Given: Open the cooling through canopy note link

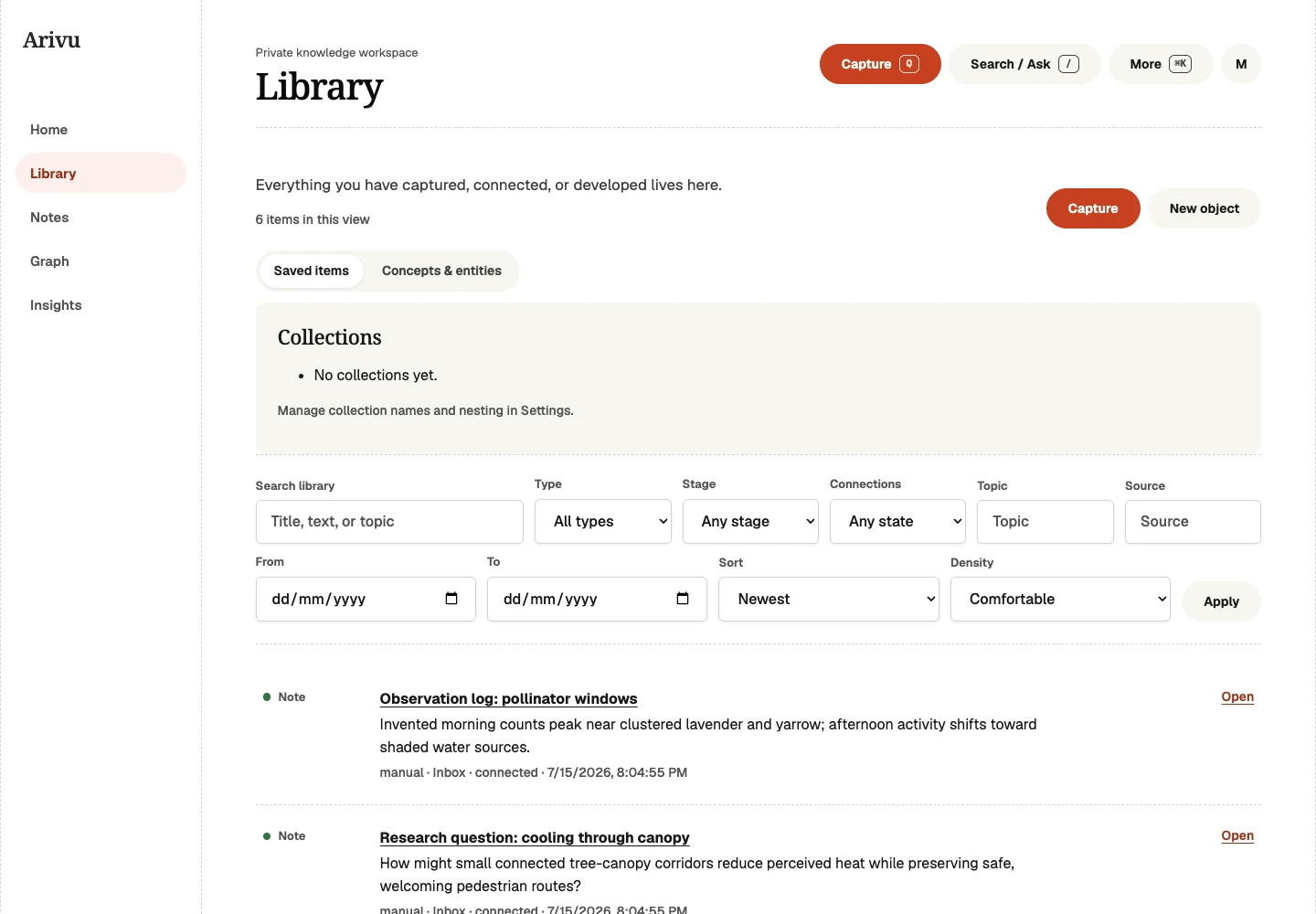Looking at the screenshot, I should [1237, 835].
